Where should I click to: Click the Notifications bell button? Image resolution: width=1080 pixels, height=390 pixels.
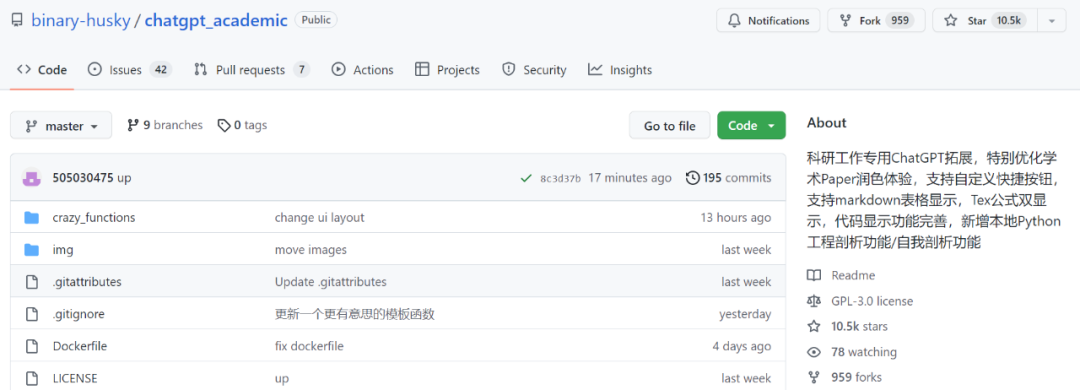pyautogui.click(x=768, y=21)
